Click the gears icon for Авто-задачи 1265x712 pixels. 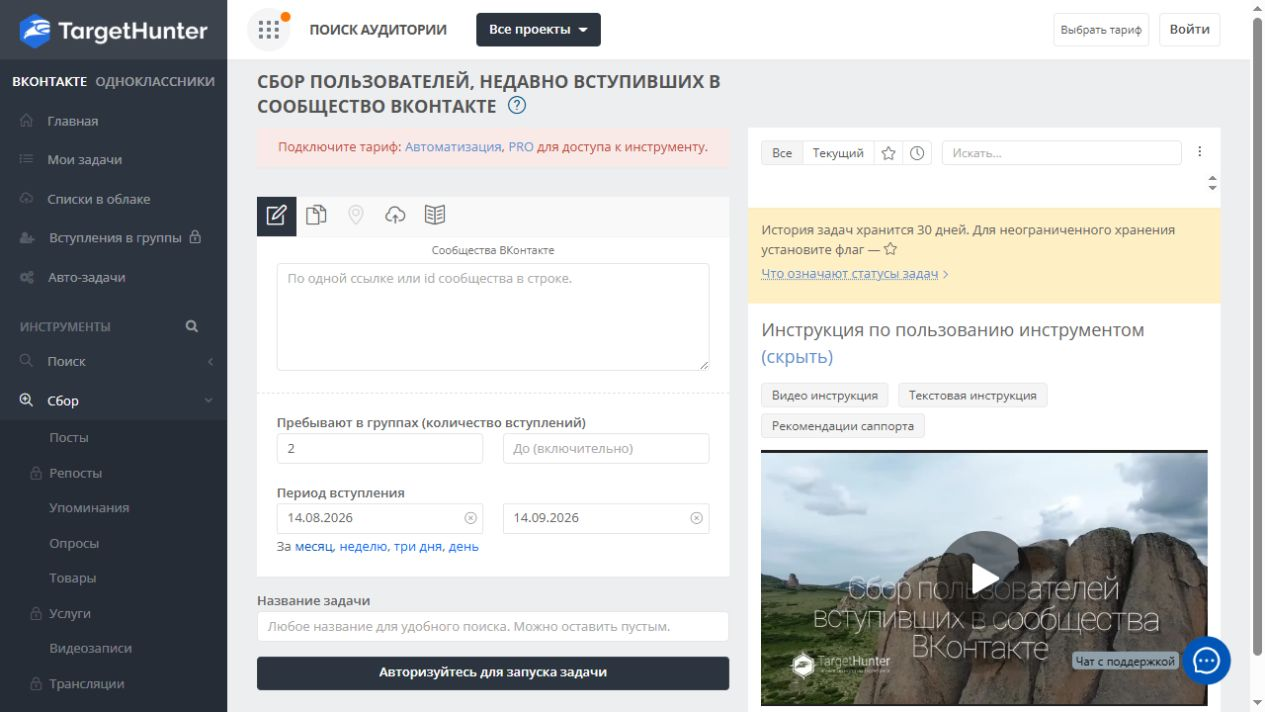point(27,277)
